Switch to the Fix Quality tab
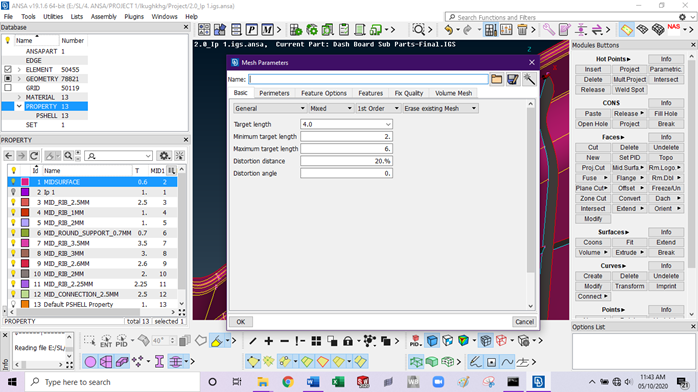698x392 pixels. point(409,93)
